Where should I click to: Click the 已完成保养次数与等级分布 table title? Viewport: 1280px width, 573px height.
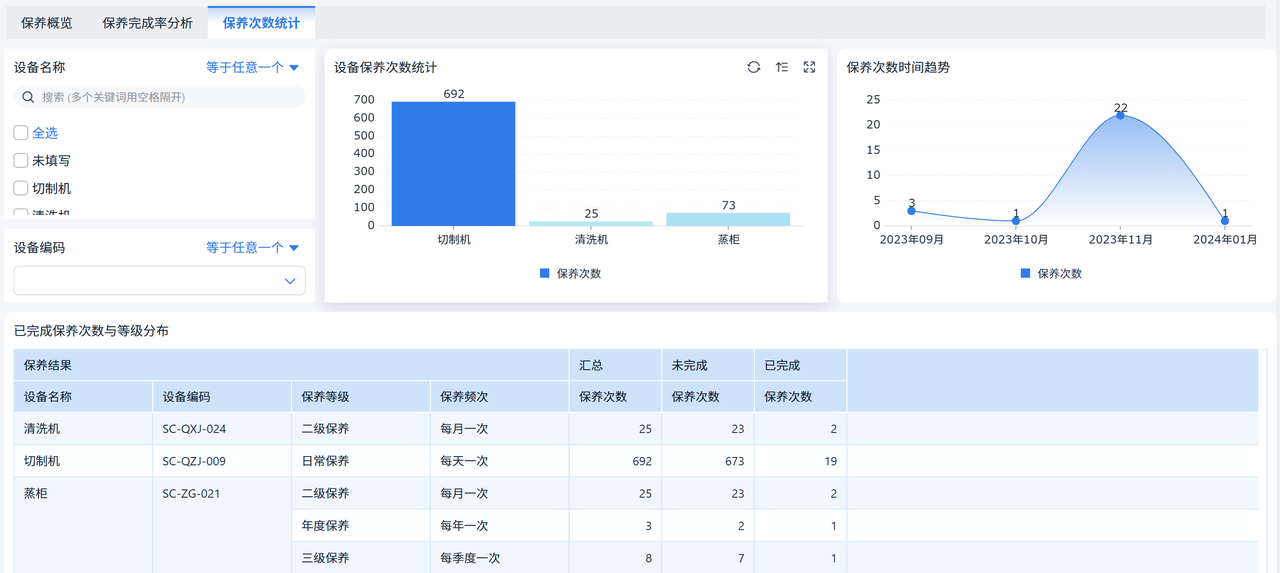(91, 330)
